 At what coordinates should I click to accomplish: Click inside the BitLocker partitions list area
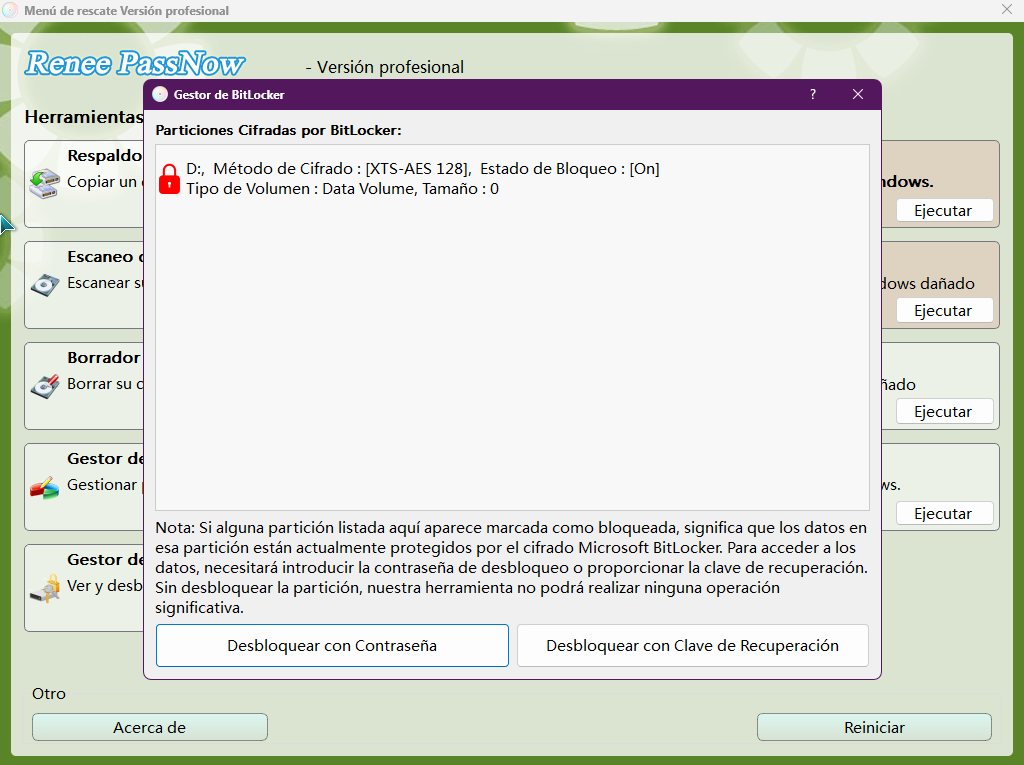click(512, 350)
